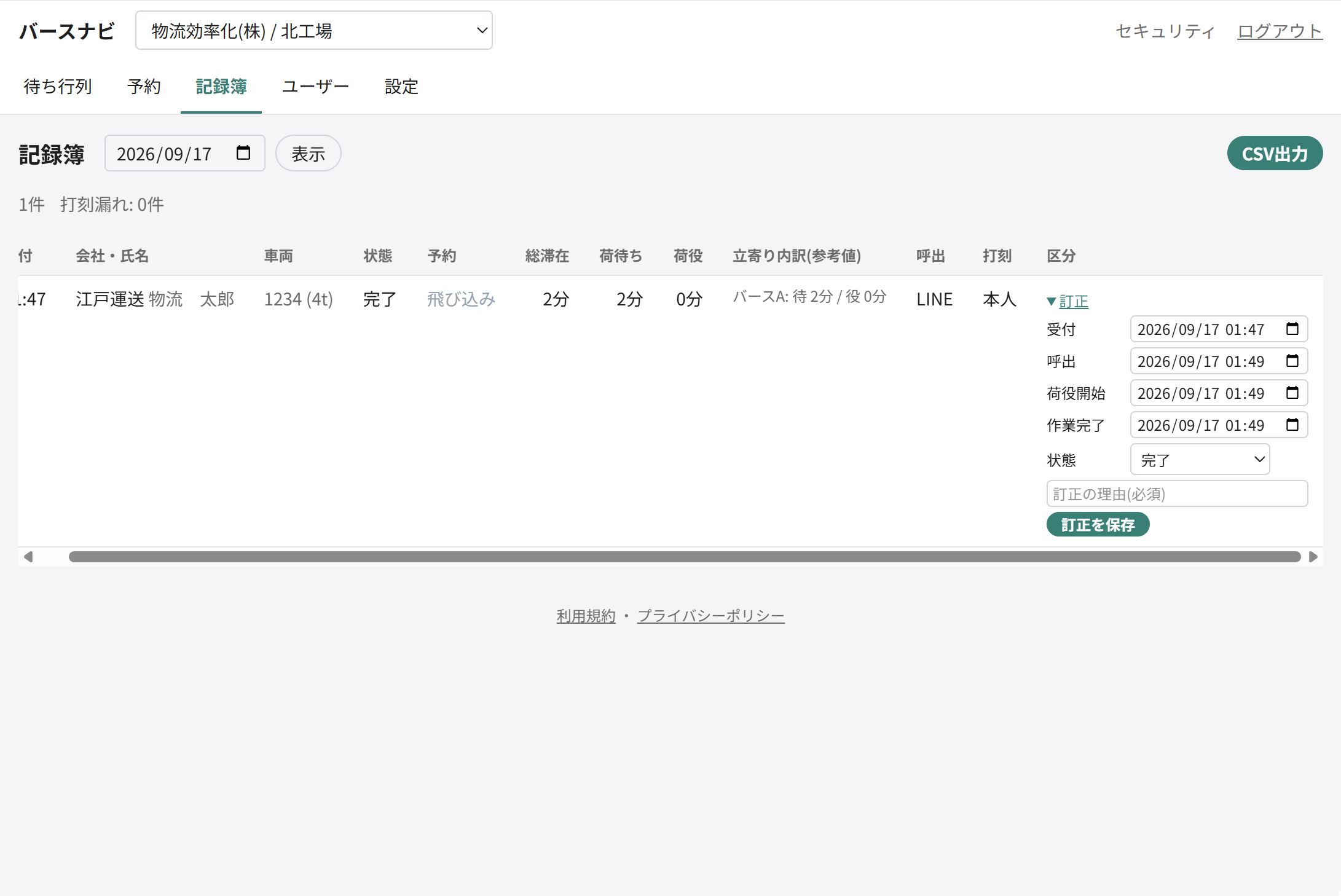Click the ログアウト link

pyautogui.click(x=1280, y=31)
